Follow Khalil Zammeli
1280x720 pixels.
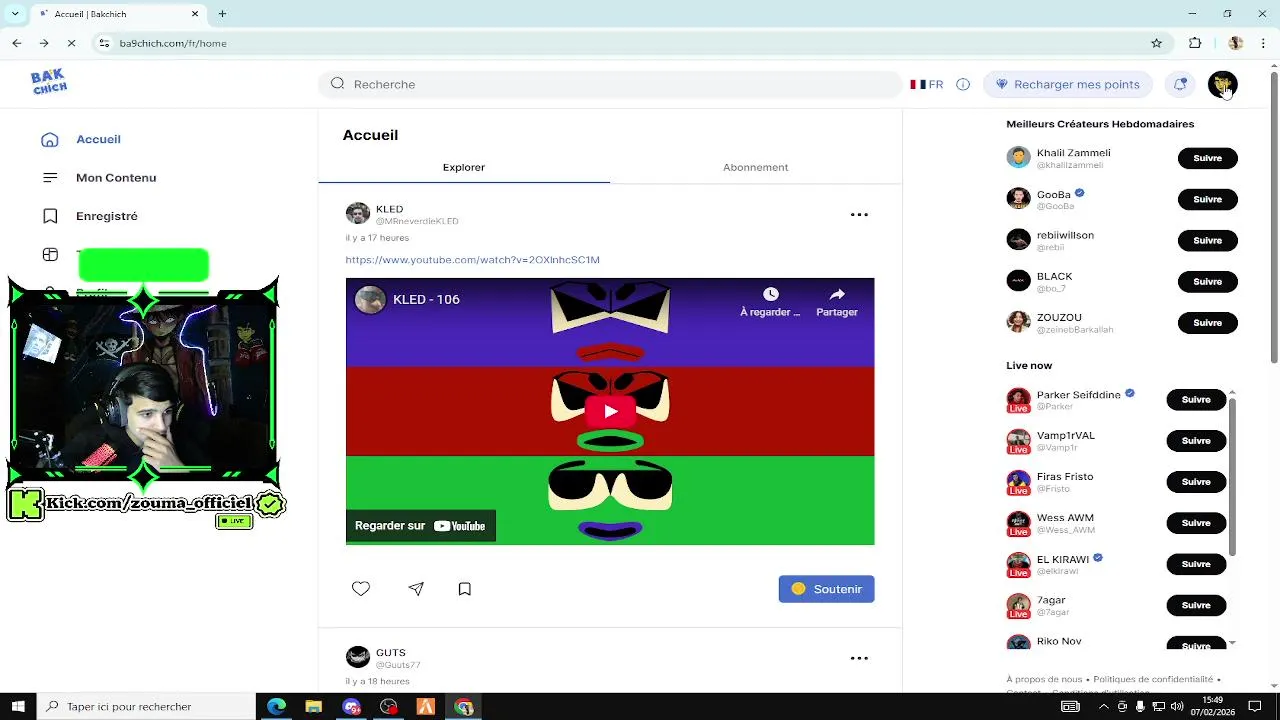pyautogui.click(x=1207, y=158)
